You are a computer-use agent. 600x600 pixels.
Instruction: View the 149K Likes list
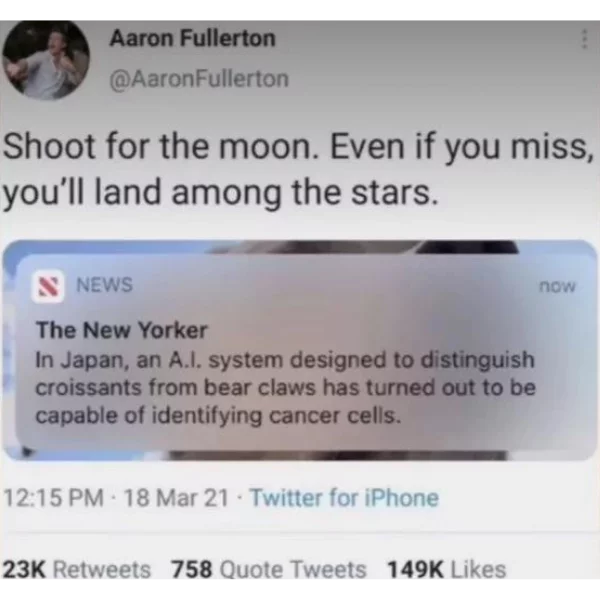tap(447, 569)
